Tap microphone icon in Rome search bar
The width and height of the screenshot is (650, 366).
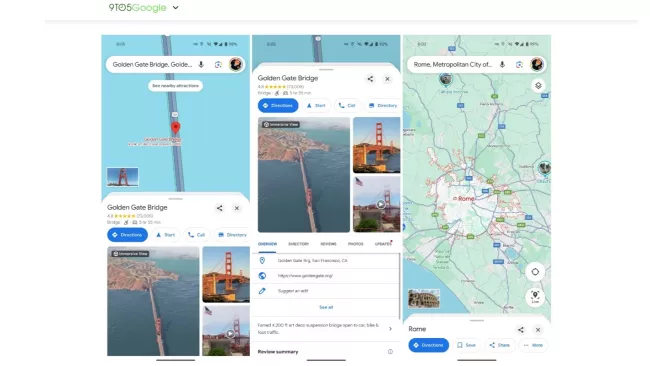click(502, 64)
